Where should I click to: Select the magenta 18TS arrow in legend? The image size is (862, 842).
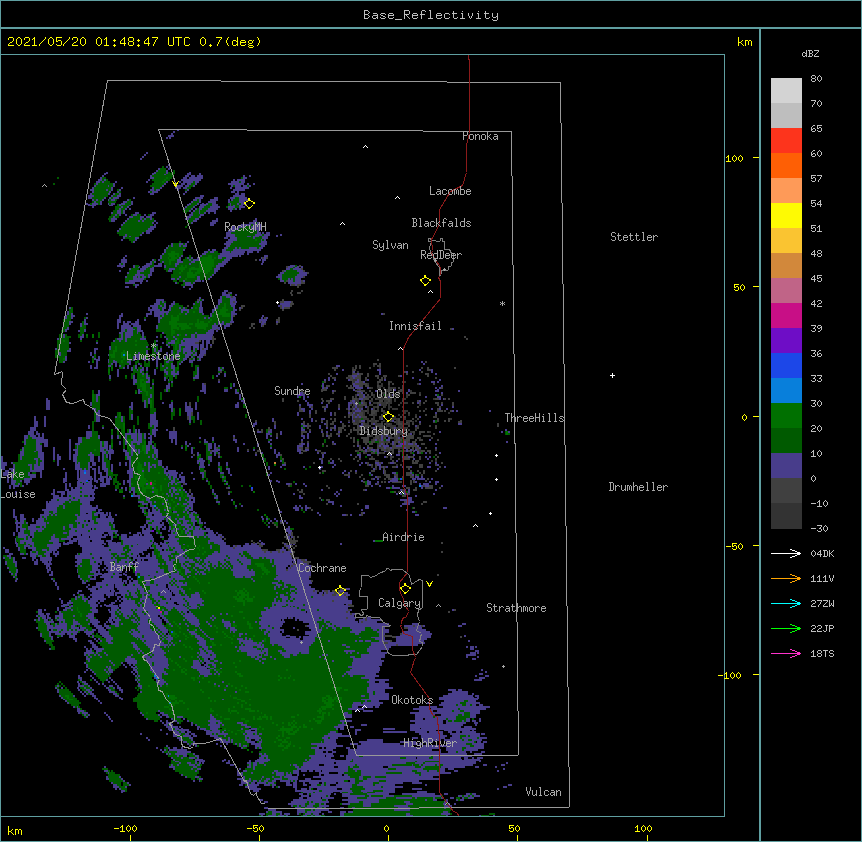(x=786, y=653)
